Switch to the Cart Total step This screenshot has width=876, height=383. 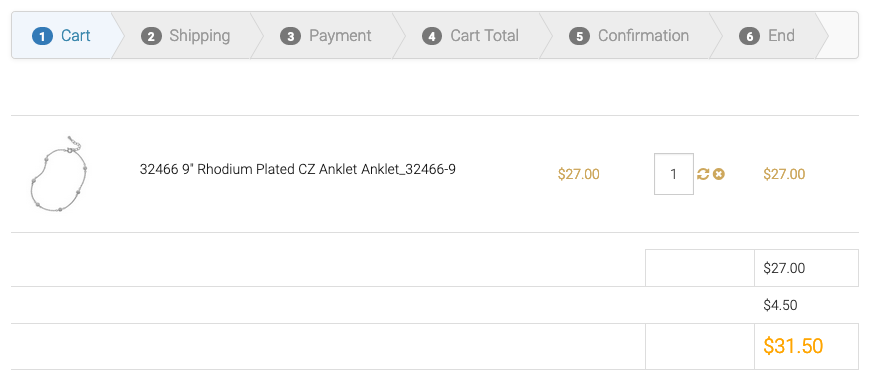point(484,36)
